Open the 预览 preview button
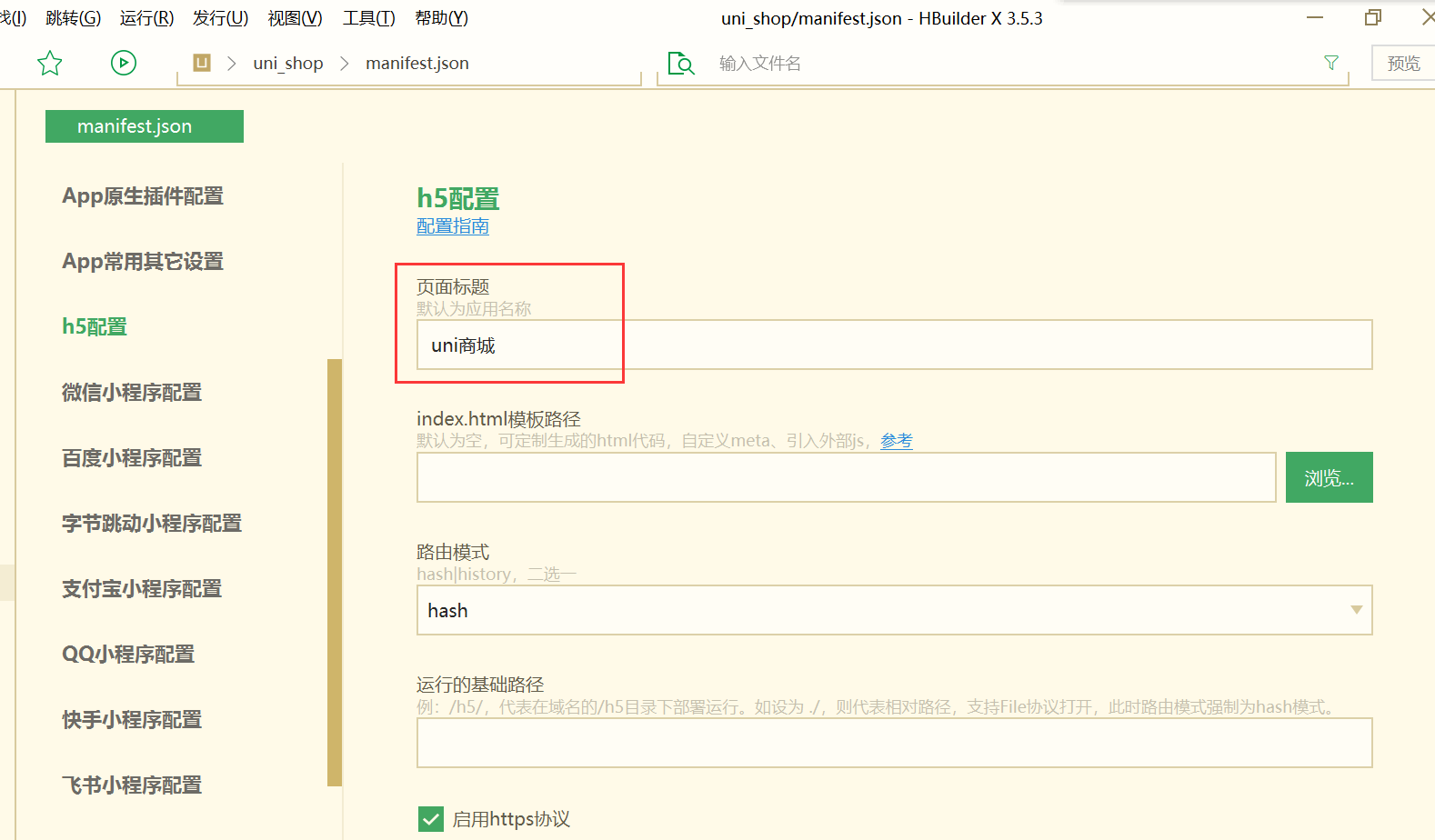Image resolution: width=1435 pixels, height=840 pixels. coord(1403,63)
